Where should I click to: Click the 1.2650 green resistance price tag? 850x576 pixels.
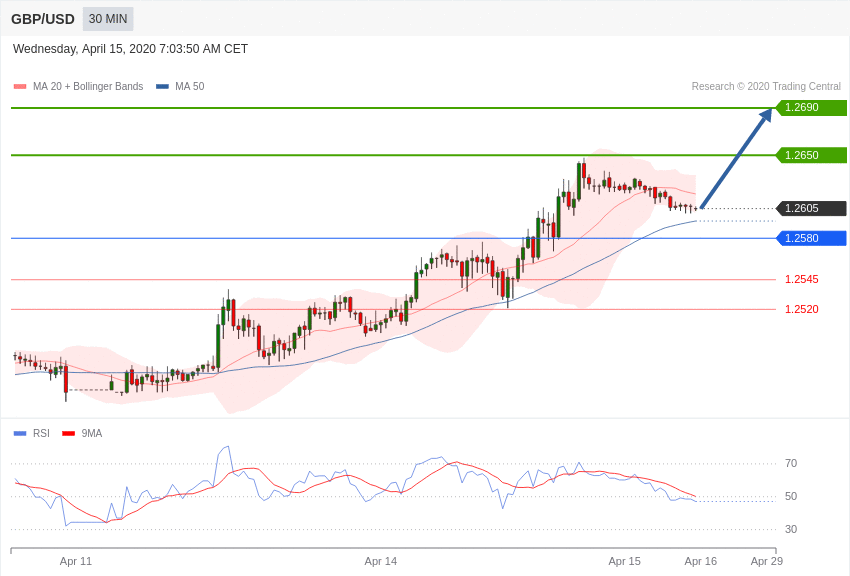point(812,155)
